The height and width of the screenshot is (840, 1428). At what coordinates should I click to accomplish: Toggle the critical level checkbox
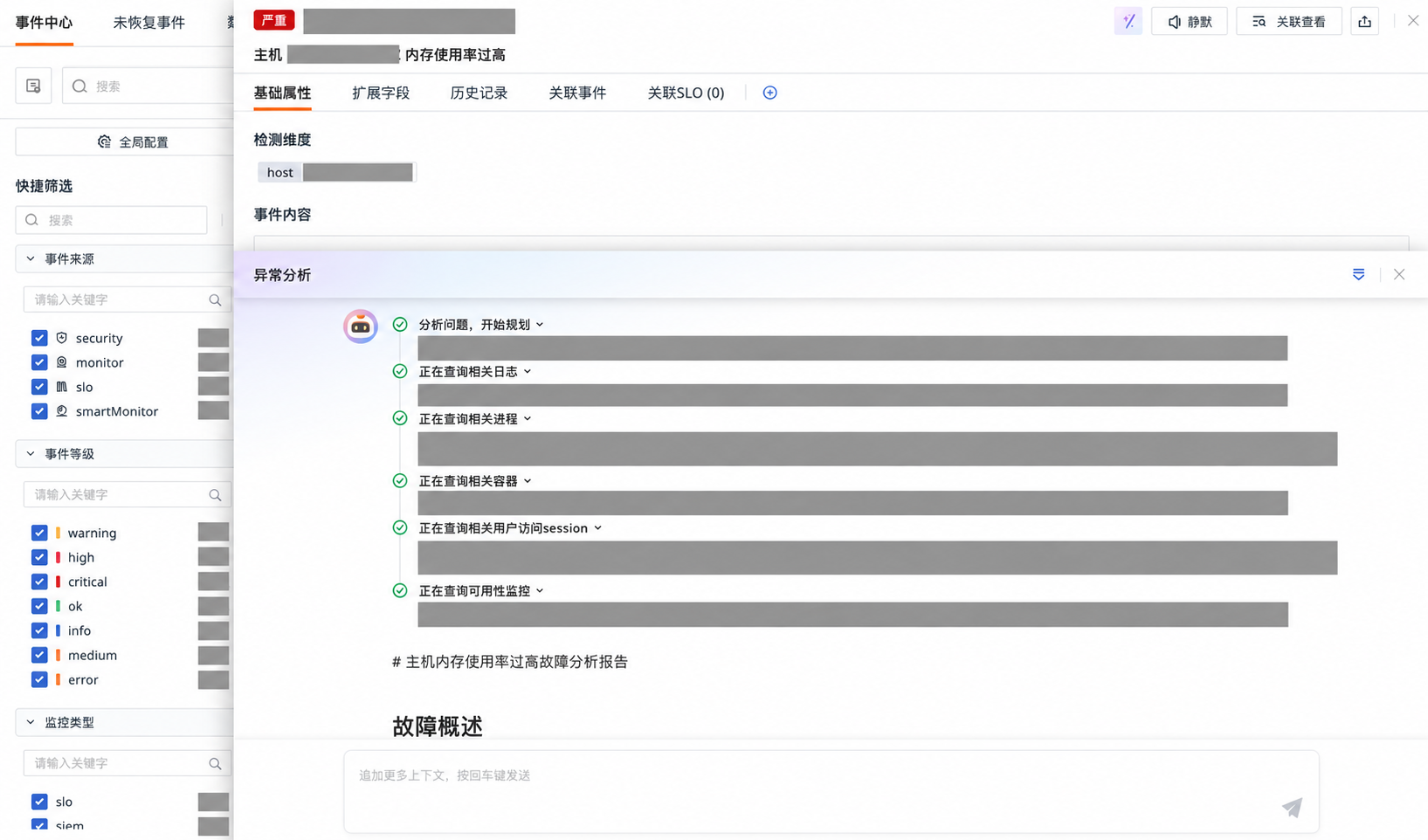tap(39, 582)
